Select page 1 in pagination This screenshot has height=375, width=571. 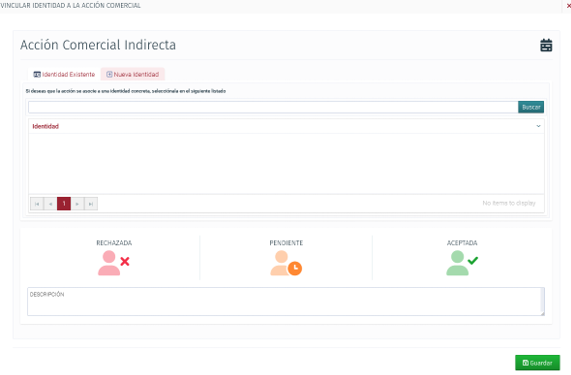click(64, 204)
